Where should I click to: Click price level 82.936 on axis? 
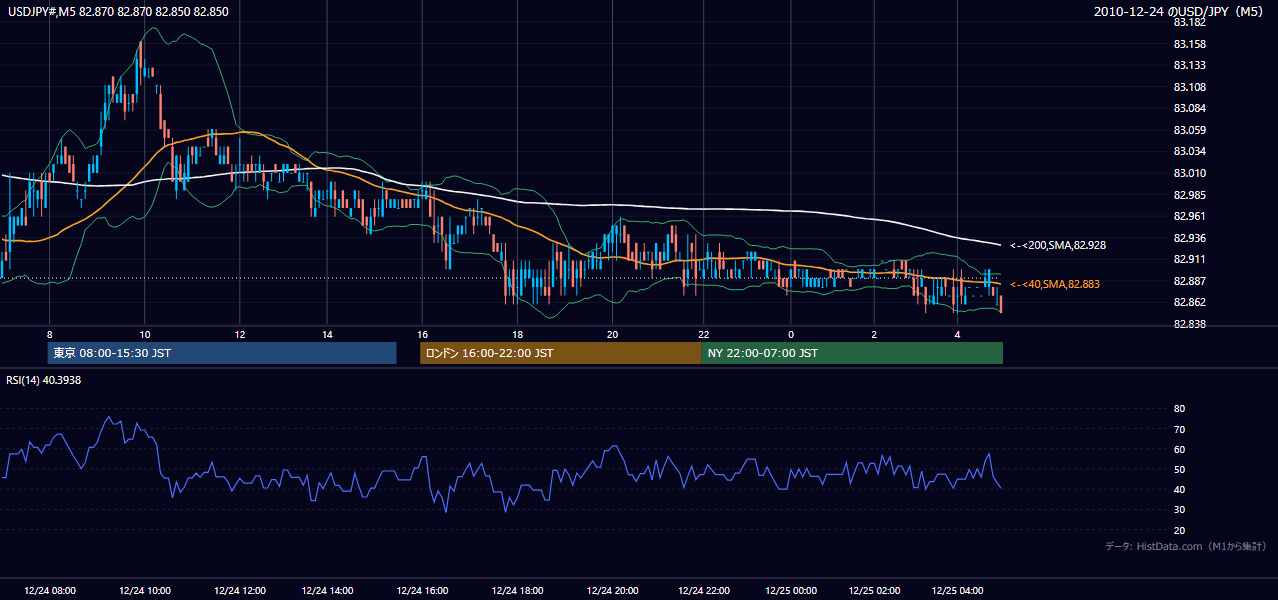[x=1190, y=238]
